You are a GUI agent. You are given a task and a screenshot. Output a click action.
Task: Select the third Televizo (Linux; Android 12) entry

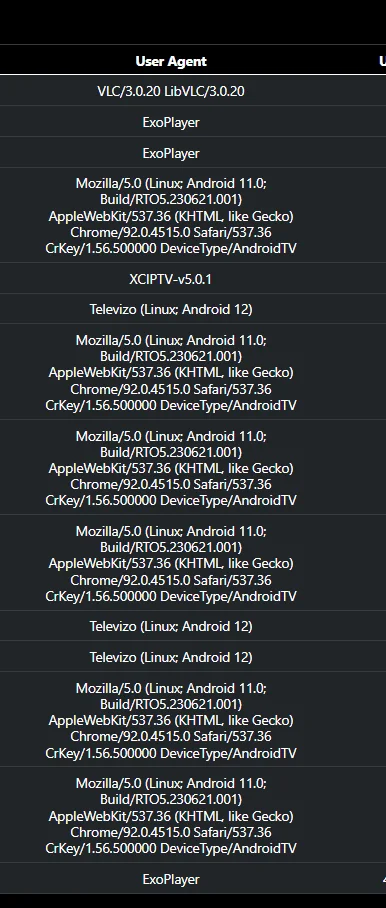pos(171,657)
